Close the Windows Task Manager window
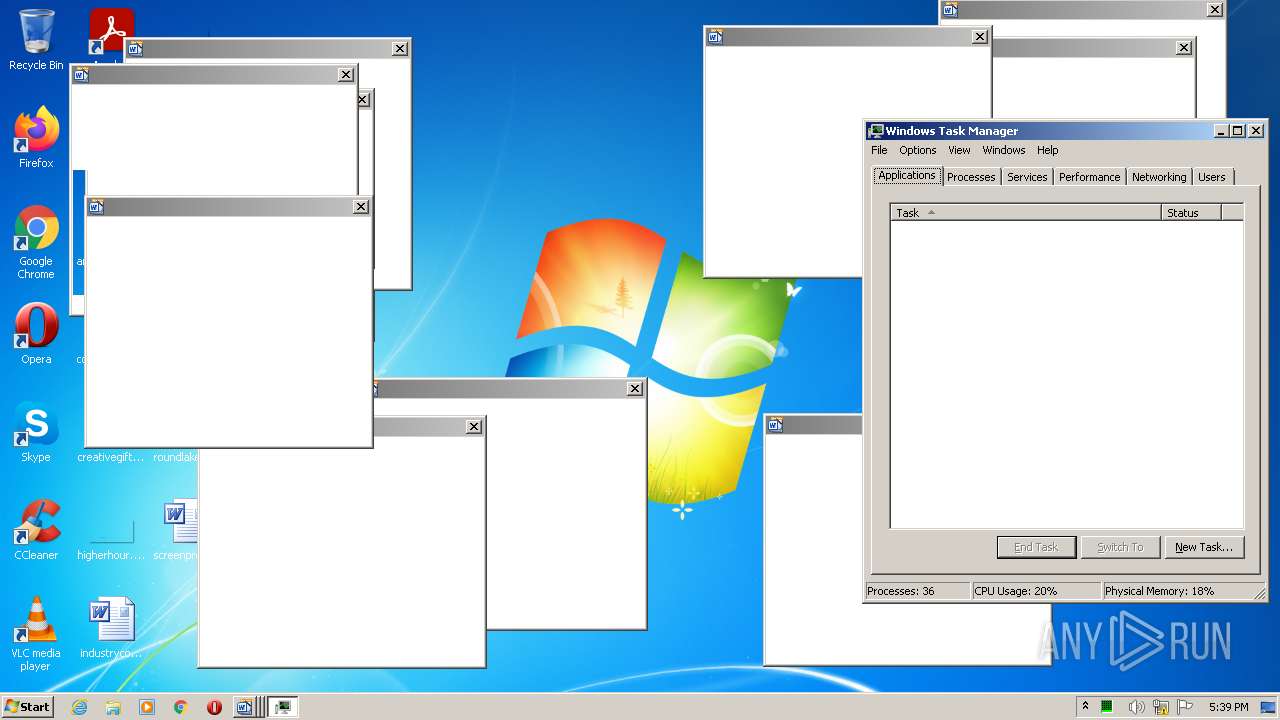Screen dimensions: 1280x720 point(1256,131)
